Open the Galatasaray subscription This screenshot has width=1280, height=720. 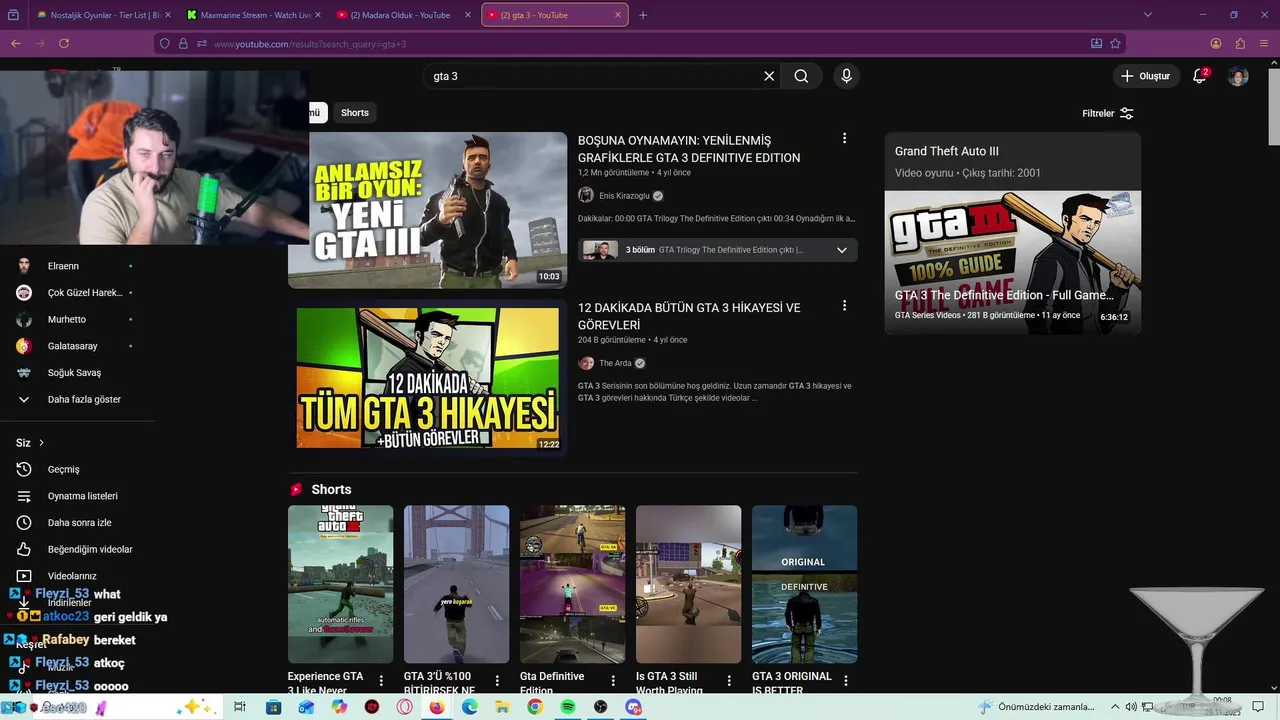tap(72, 346)
